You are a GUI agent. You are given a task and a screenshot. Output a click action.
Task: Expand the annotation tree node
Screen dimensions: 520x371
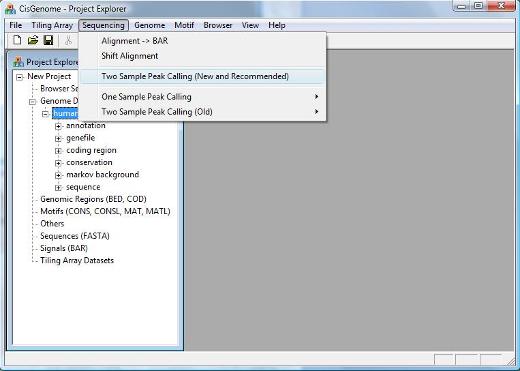[58, 126]
